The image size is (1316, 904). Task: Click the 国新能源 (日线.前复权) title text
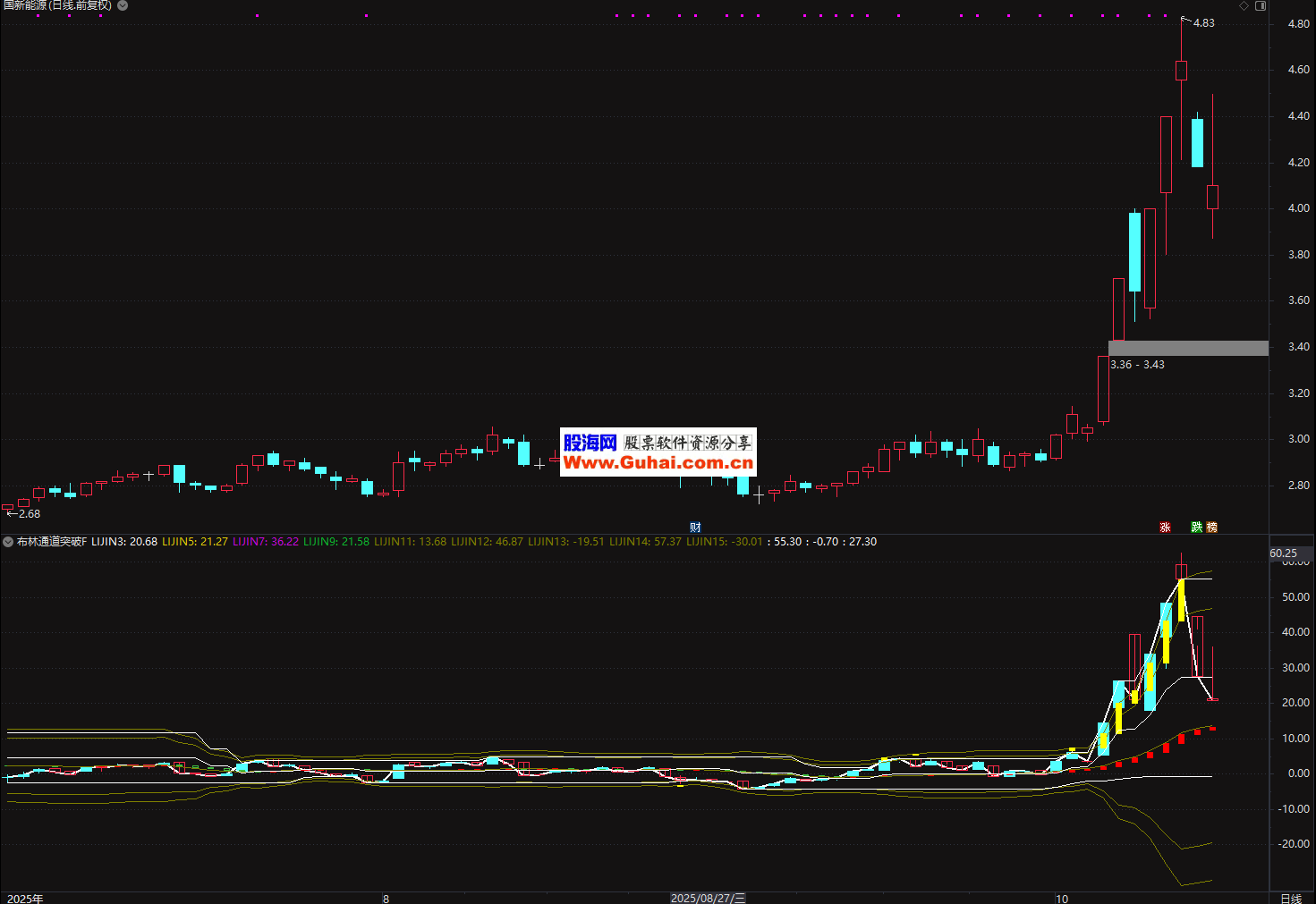pos(57,5)
